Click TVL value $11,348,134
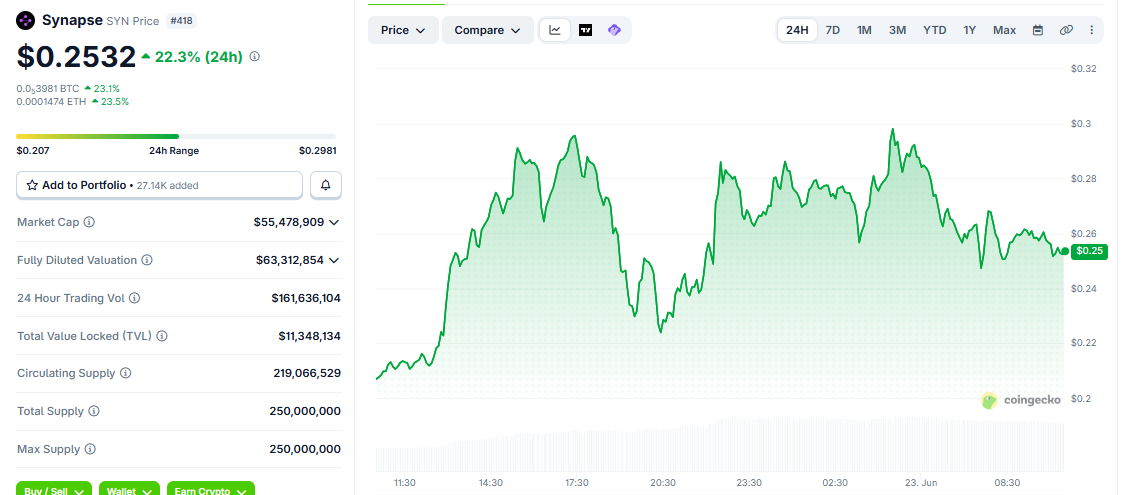Screen dimensions: 1130x495 pos(310,336)
